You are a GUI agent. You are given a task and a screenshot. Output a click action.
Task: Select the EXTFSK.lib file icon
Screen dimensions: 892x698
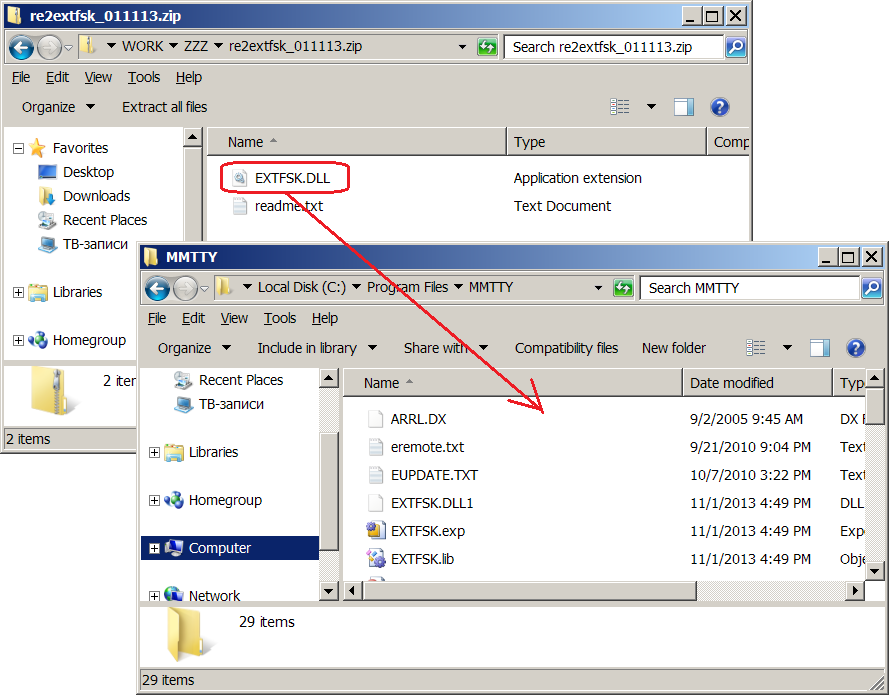[375, 559]
